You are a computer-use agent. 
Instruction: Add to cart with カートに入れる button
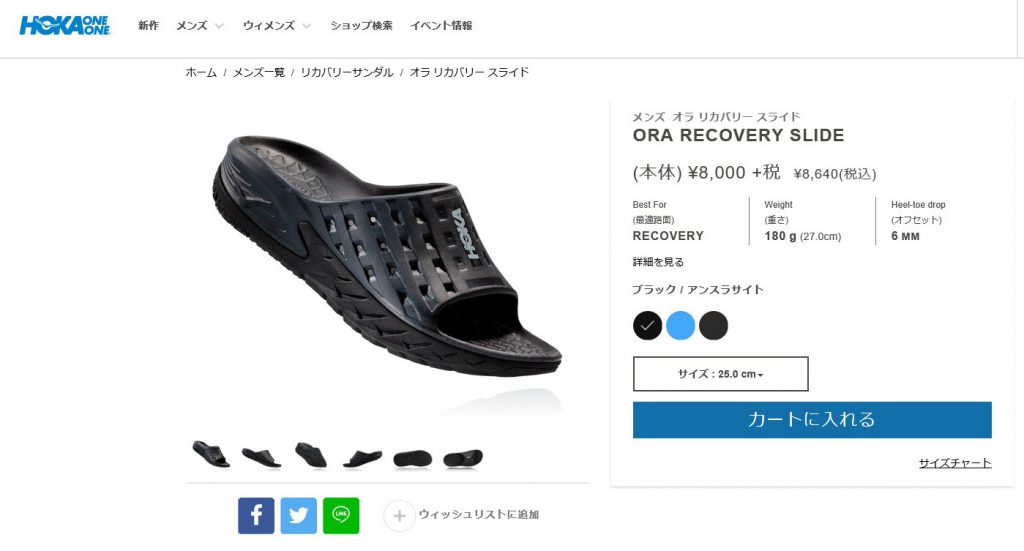tap(812, 420)
